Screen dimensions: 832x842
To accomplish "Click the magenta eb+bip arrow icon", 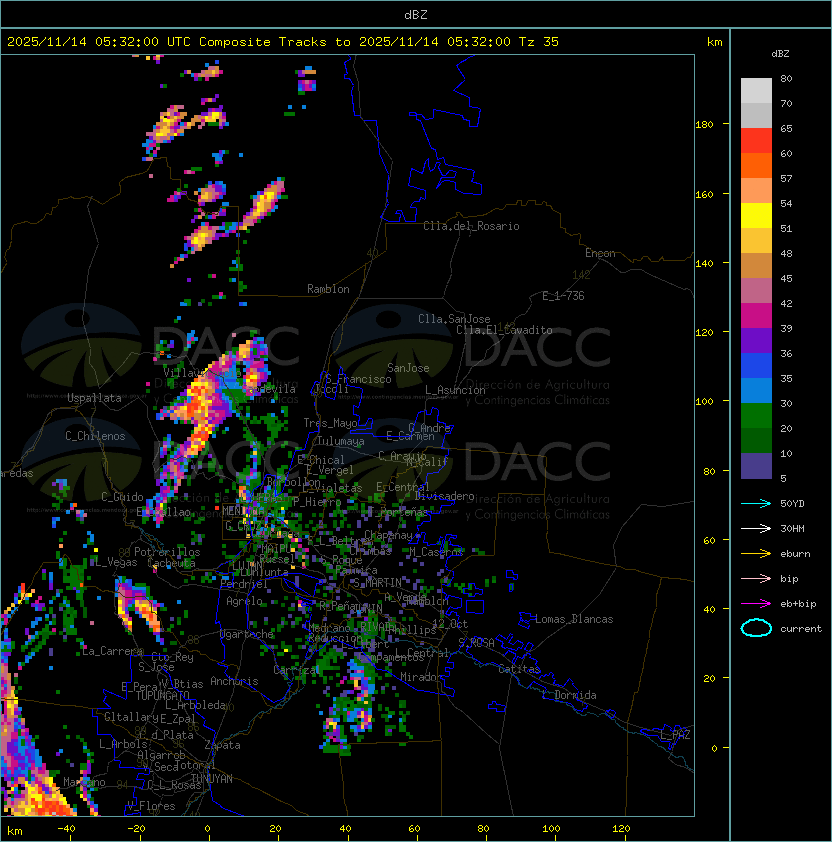I will point(756,604).
